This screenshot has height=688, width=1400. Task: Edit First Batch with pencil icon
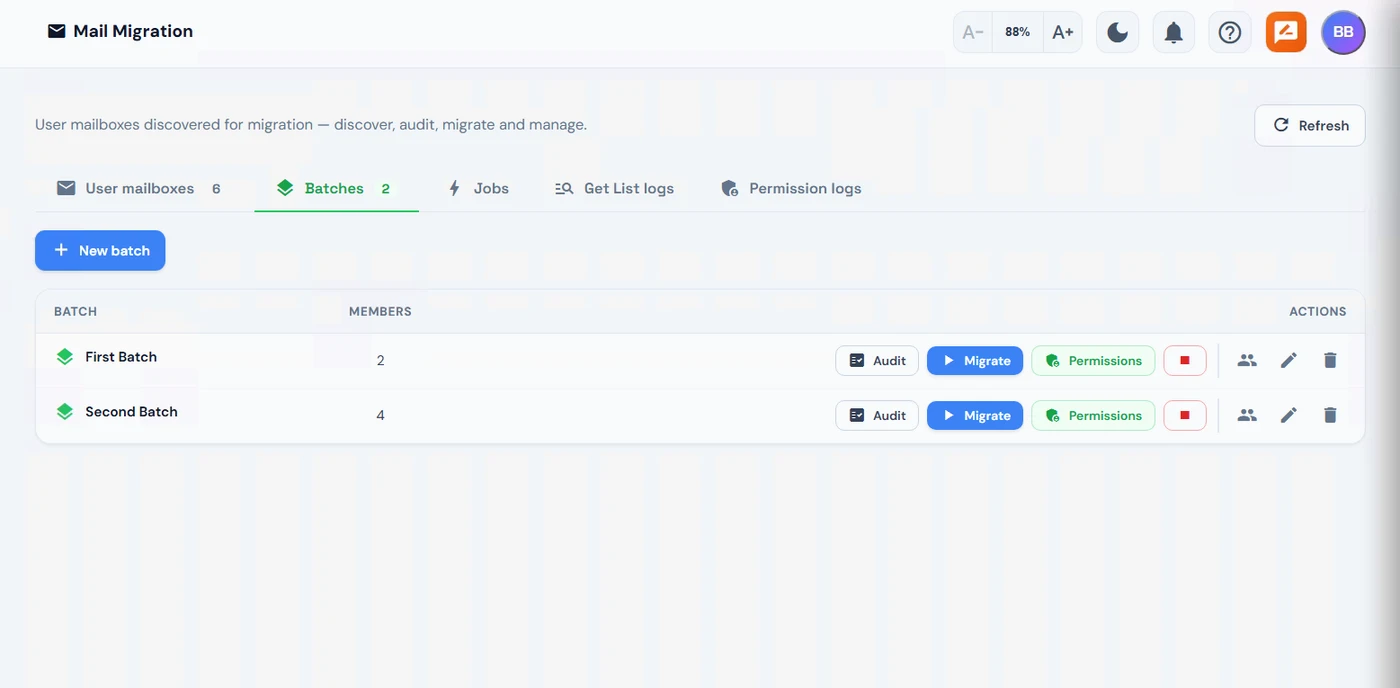[x=1289, y=360]
